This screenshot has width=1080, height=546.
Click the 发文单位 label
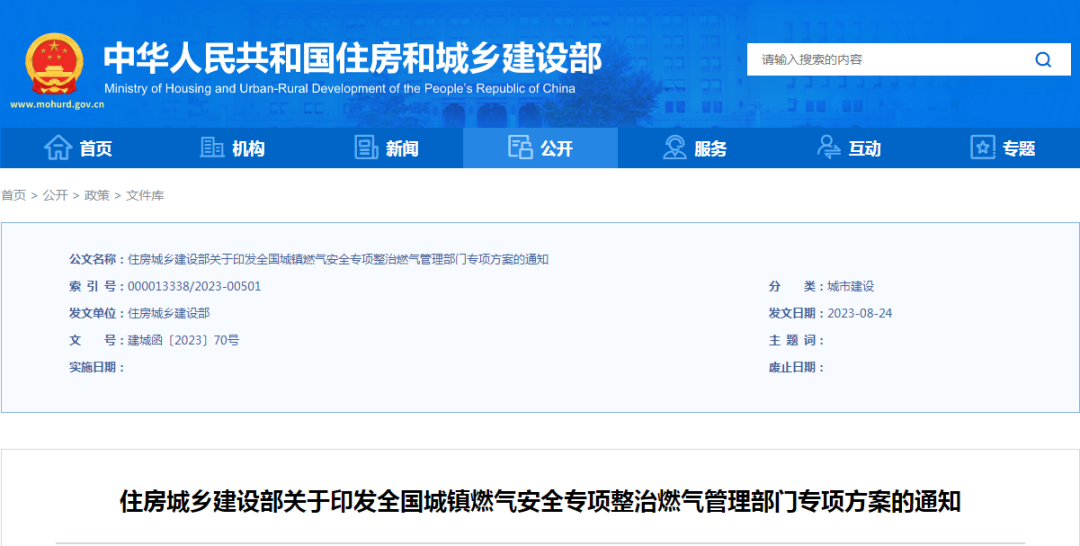tap(96, 313)
